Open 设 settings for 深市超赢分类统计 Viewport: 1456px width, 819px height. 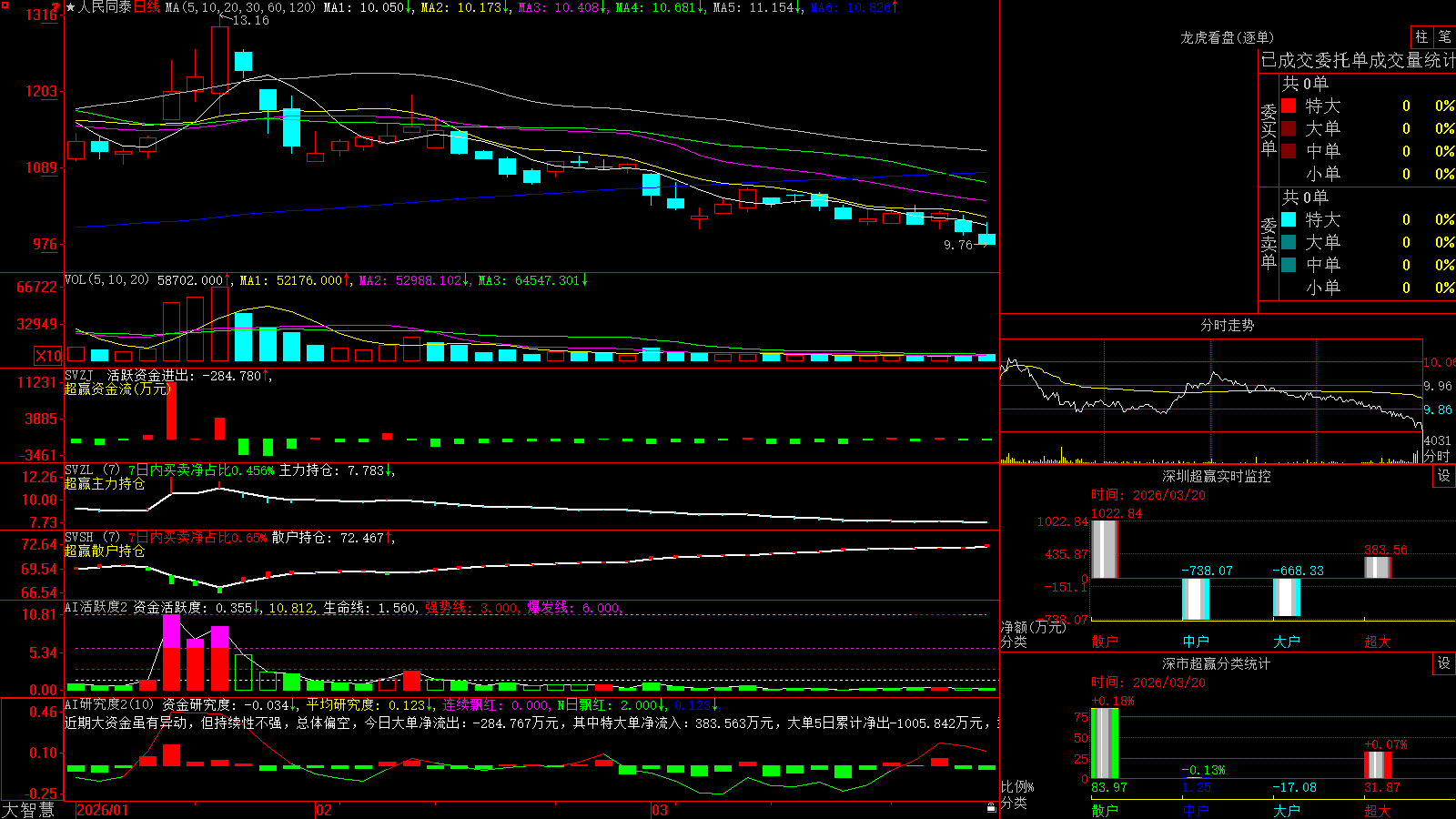pos(1444,663)
